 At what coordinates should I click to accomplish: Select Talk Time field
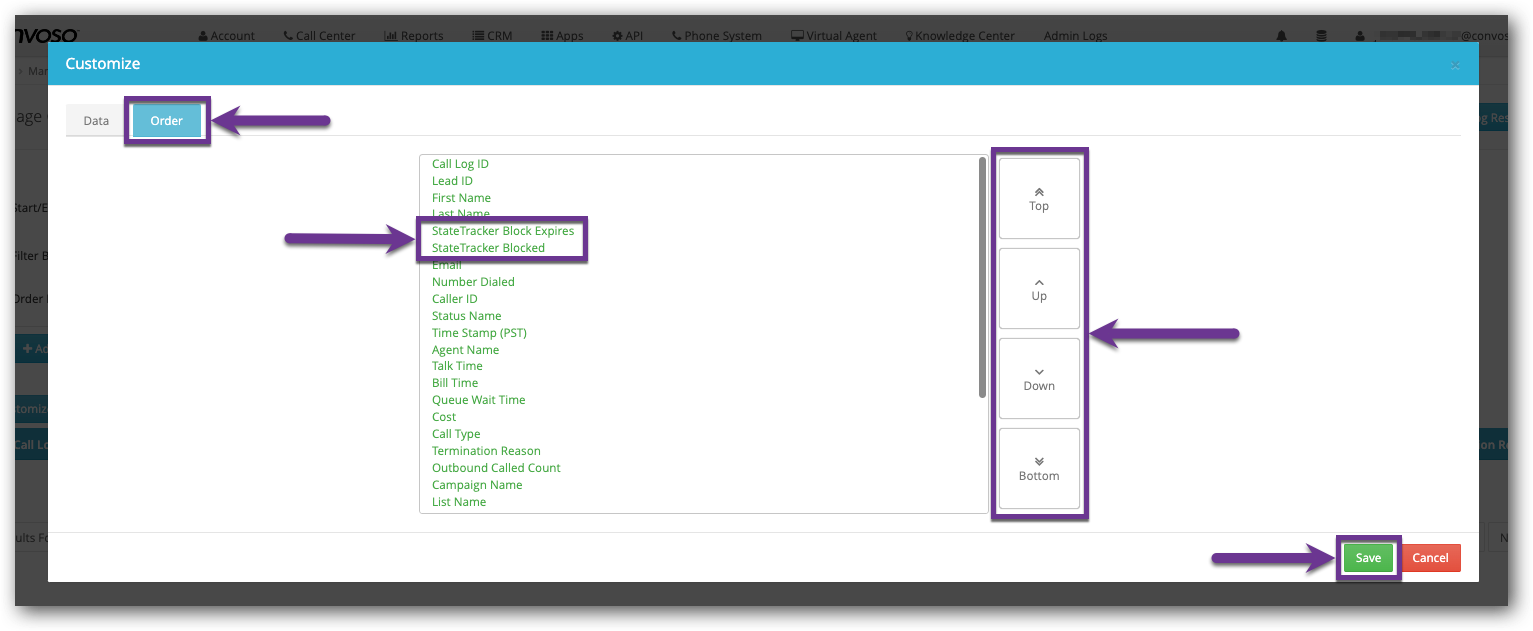(x=457, y=366)
